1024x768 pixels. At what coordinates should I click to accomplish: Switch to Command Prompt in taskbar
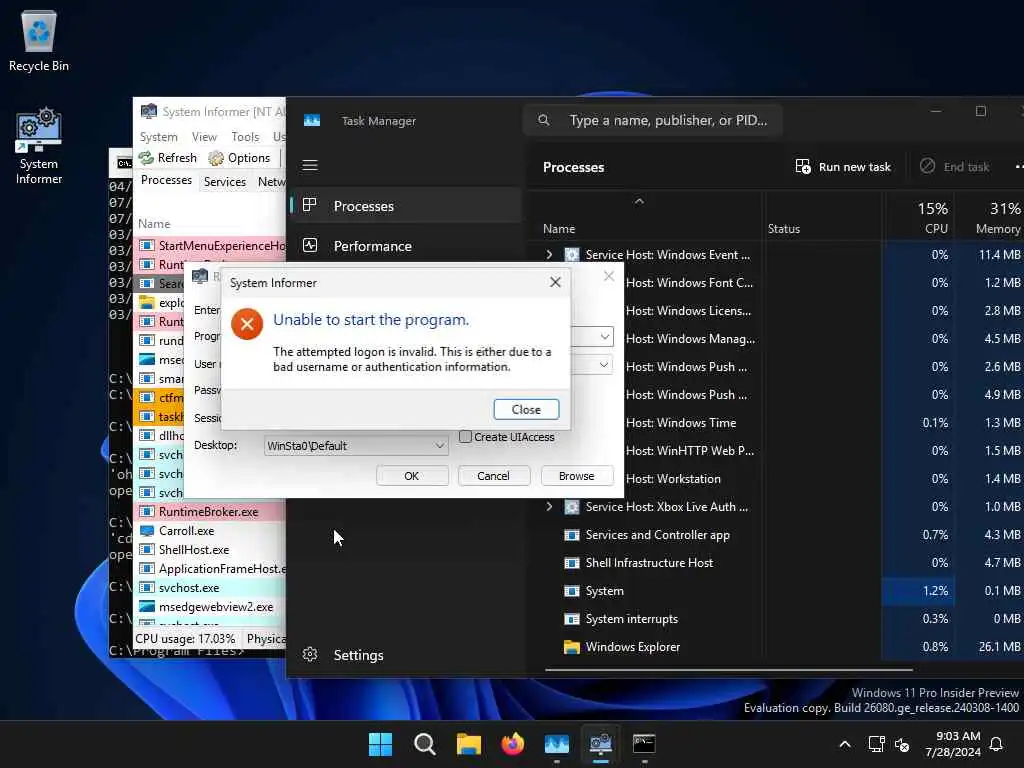coord(644,744)
